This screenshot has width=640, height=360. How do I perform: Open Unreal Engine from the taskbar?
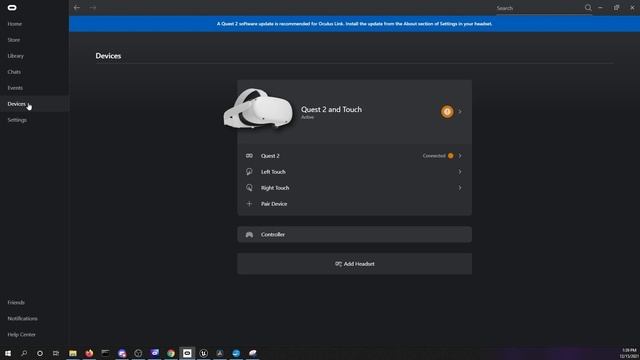[x=203, y=353]
